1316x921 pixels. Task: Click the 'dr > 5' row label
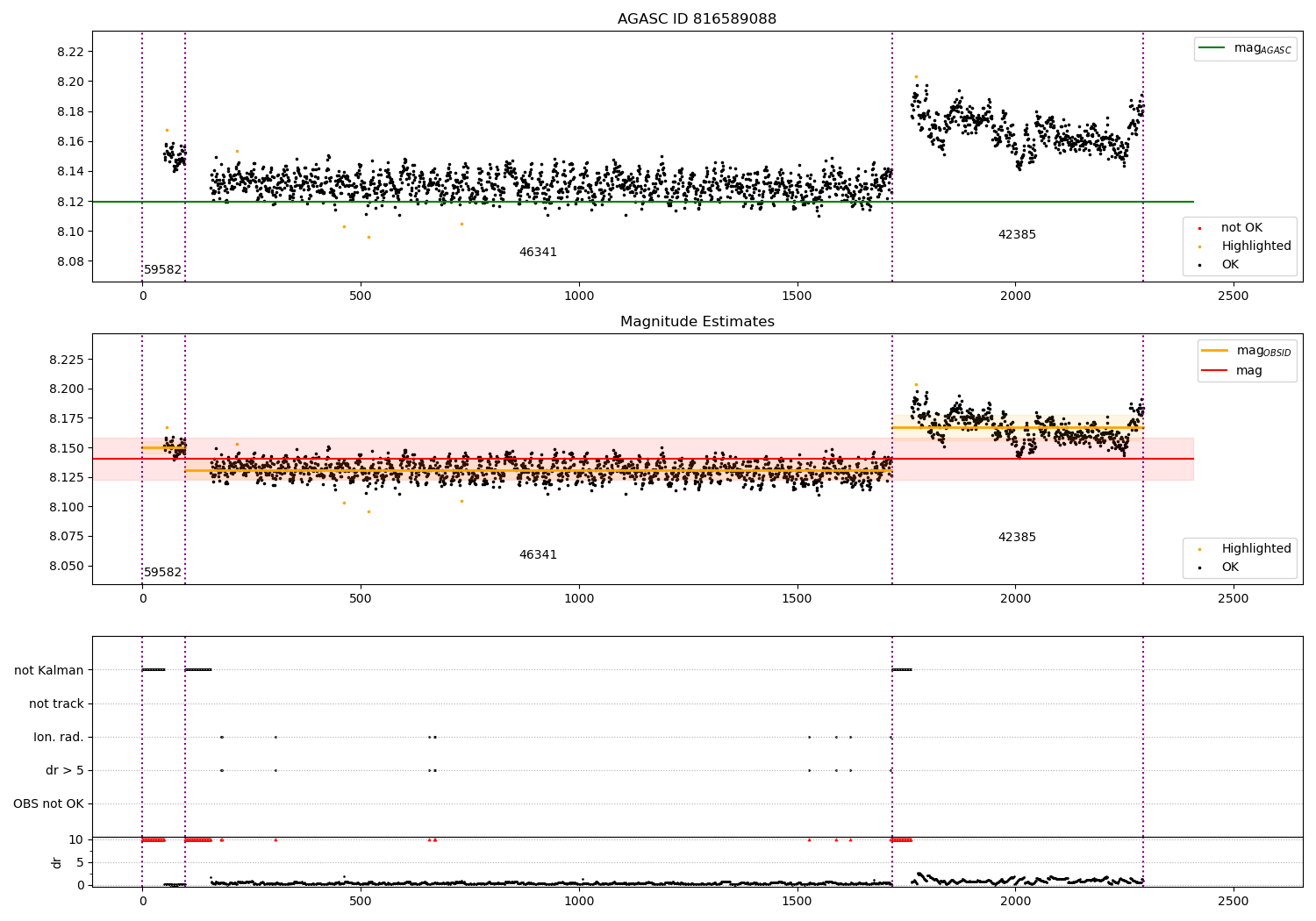click(65, 771)
